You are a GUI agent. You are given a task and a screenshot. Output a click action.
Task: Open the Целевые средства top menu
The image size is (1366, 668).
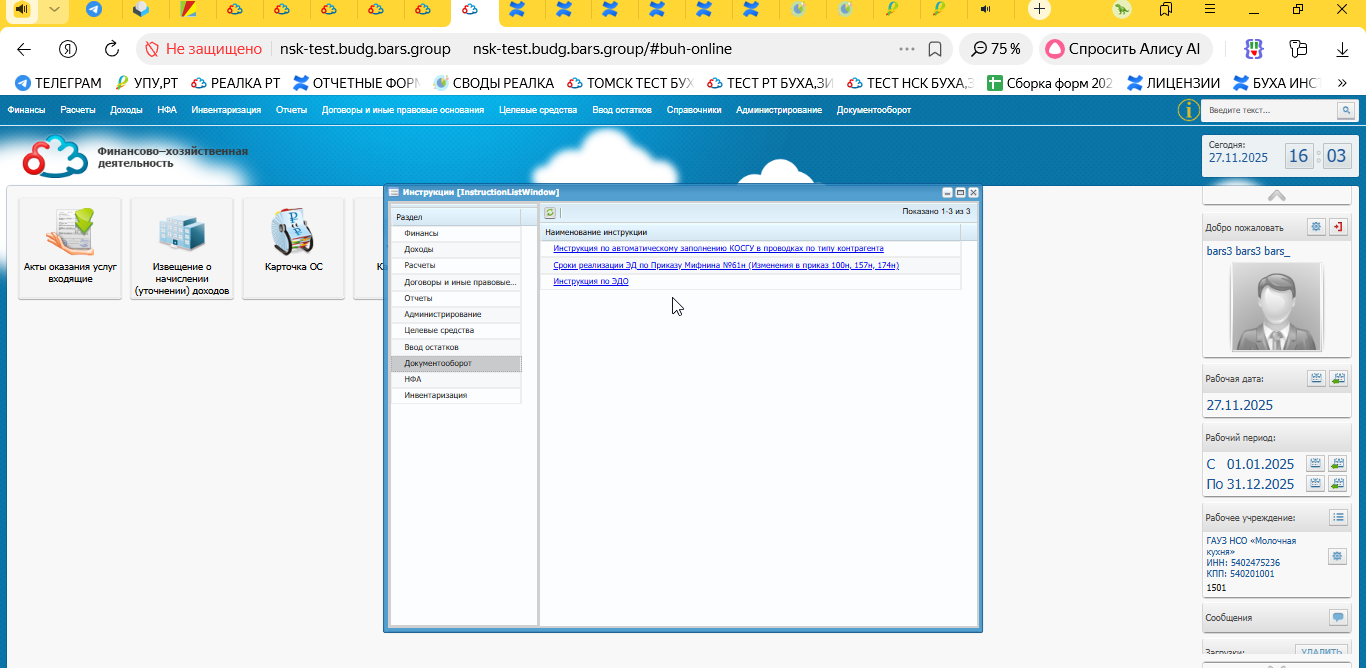(538, 110)
